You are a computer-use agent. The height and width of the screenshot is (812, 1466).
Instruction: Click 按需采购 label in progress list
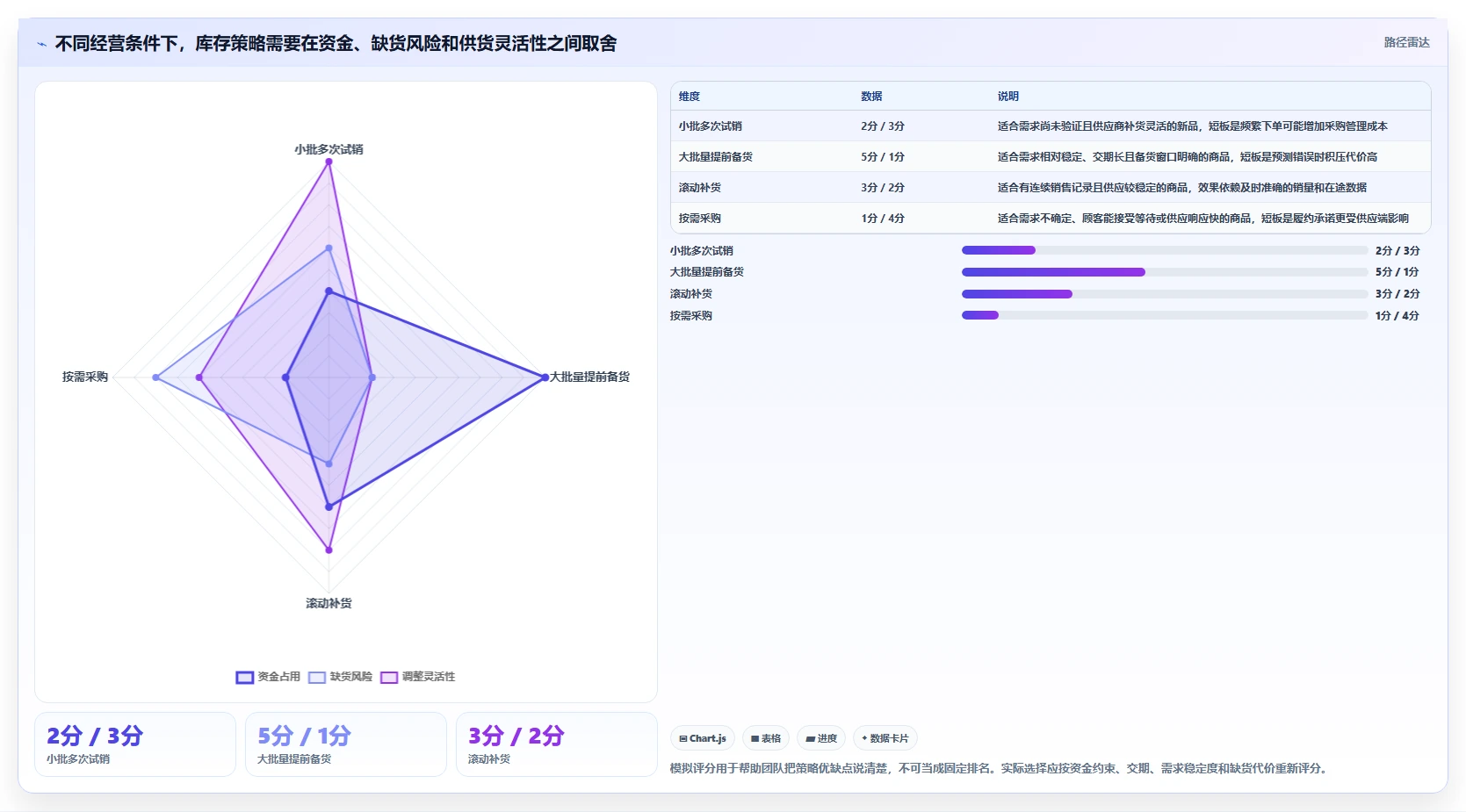click(x=690, y=316)
